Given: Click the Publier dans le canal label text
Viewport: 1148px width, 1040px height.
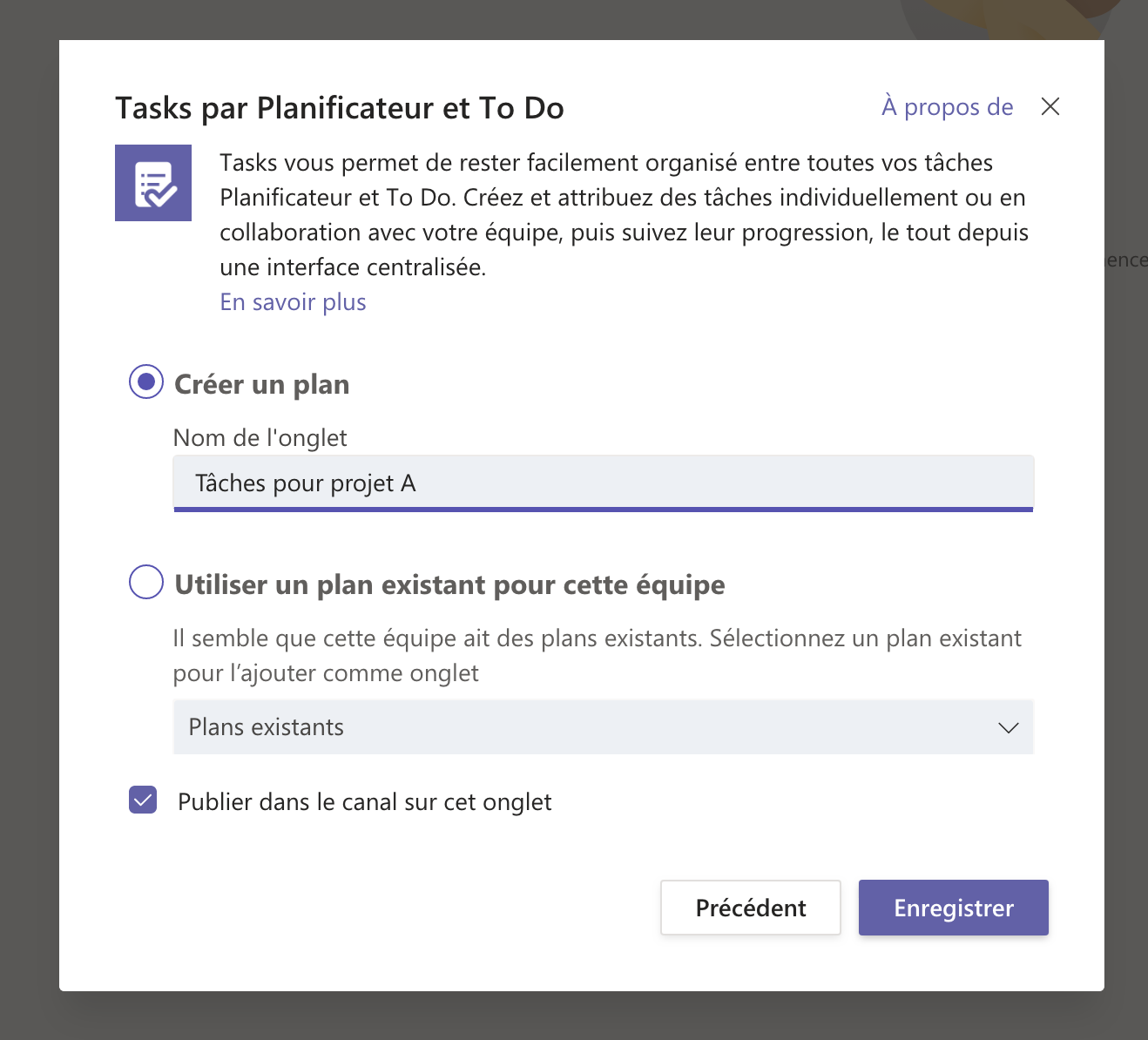Looking at the screenshot, I should (x=364, y=802).
